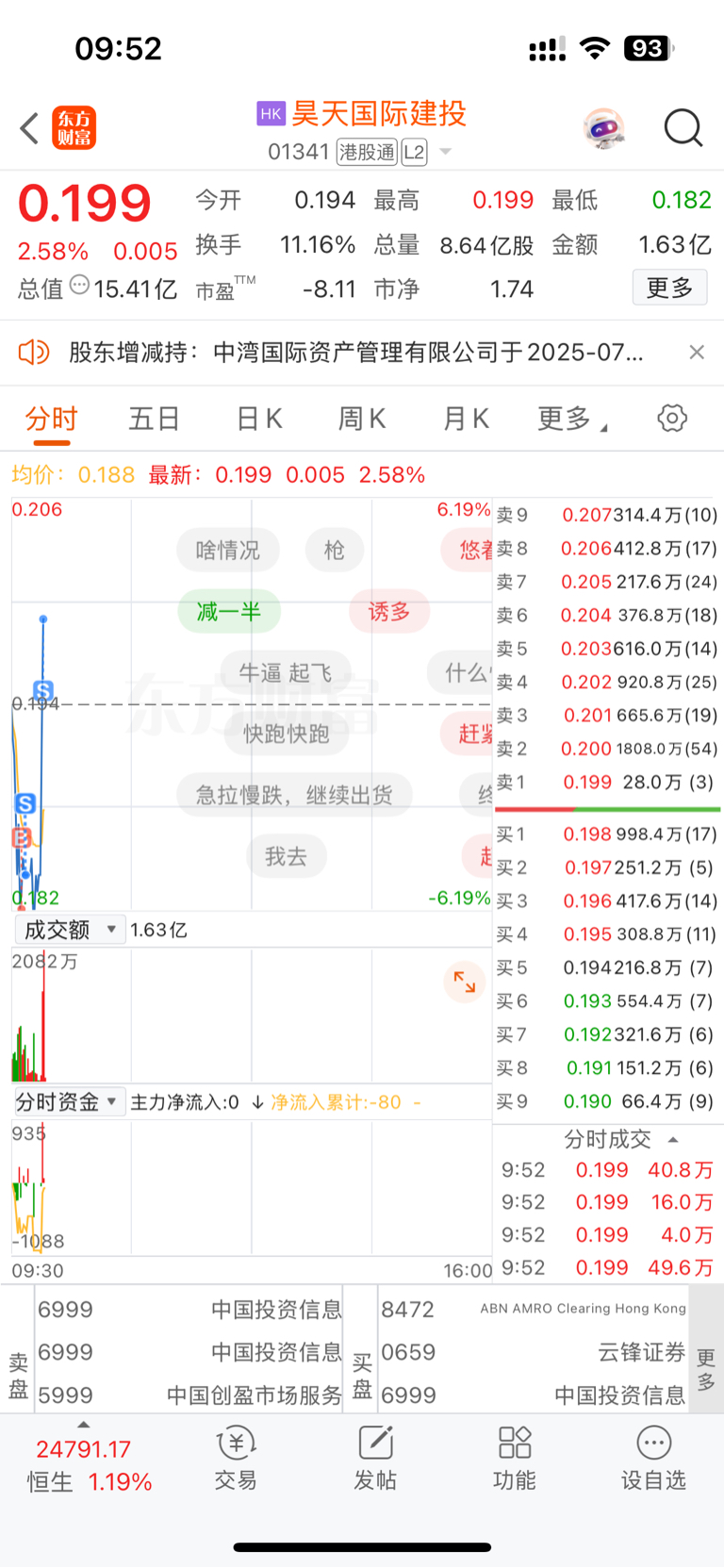Dismiss the shareholder notice with X

click(697, 353)
